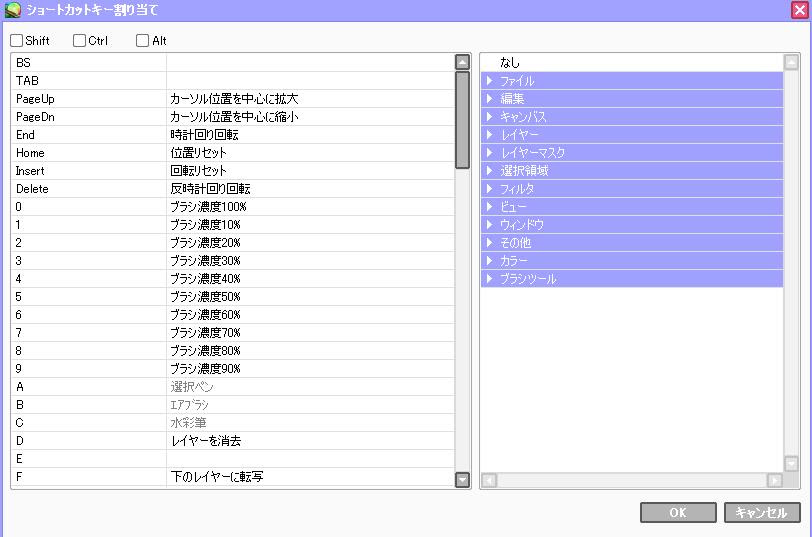Click the key list scroll-up arrow
This screenshot has height=537, width=812.
click(x=462, y=62)
